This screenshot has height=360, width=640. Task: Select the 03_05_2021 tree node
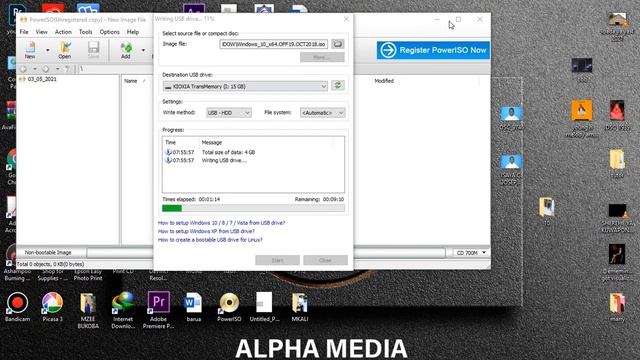[42, 79]
